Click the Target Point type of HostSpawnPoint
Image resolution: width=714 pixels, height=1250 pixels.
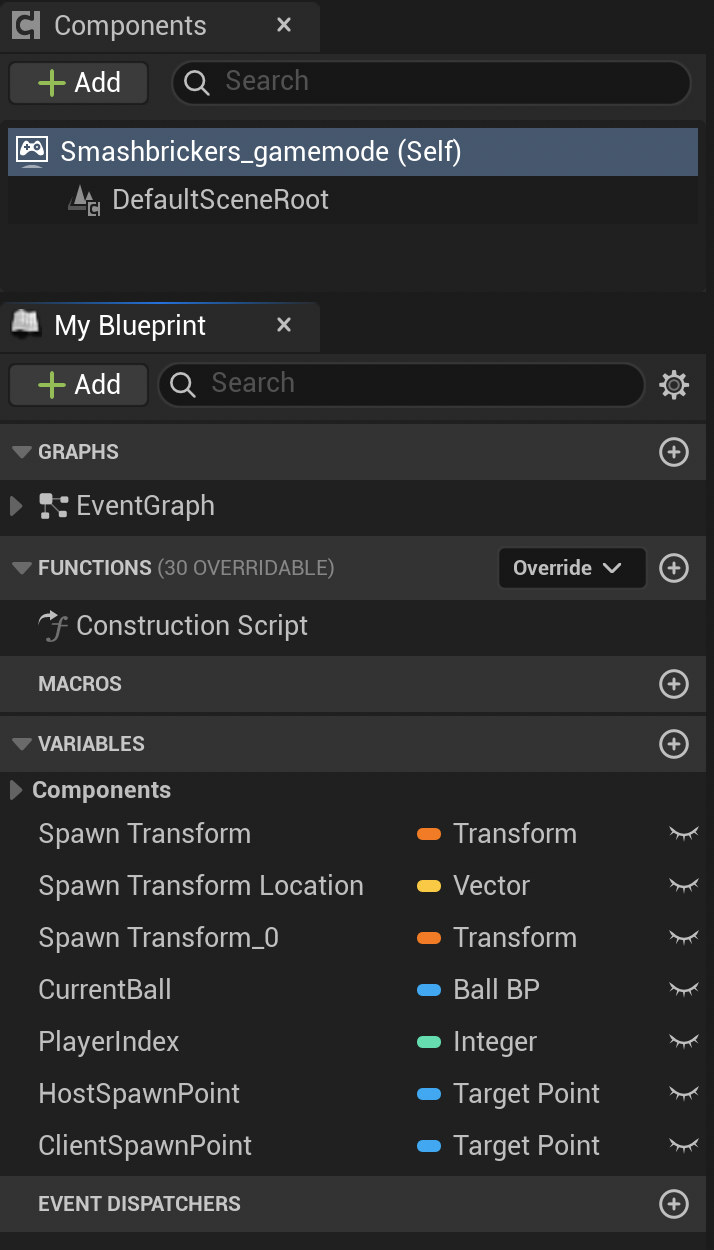pyautogui.click(x=526, y=1094)
